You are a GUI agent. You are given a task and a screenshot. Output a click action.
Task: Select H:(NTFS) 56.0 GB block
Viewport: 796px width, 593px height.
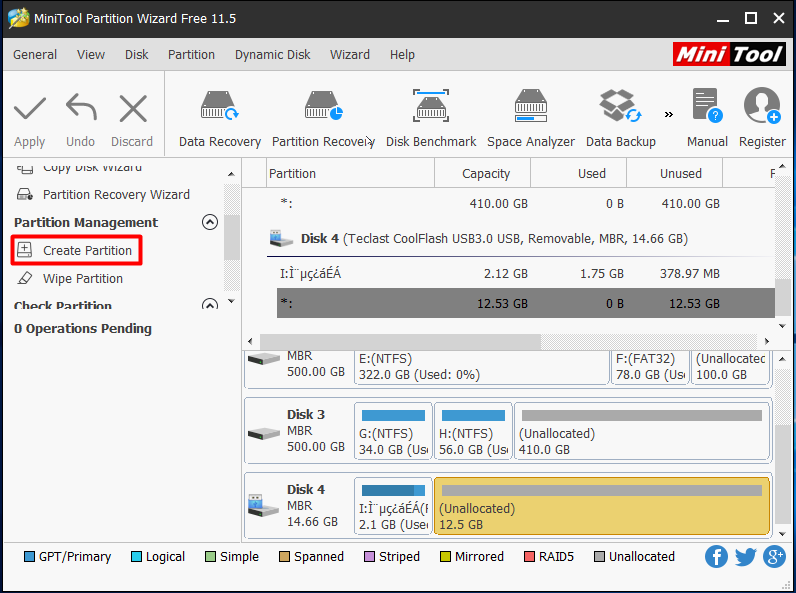(x=473, y=431)
